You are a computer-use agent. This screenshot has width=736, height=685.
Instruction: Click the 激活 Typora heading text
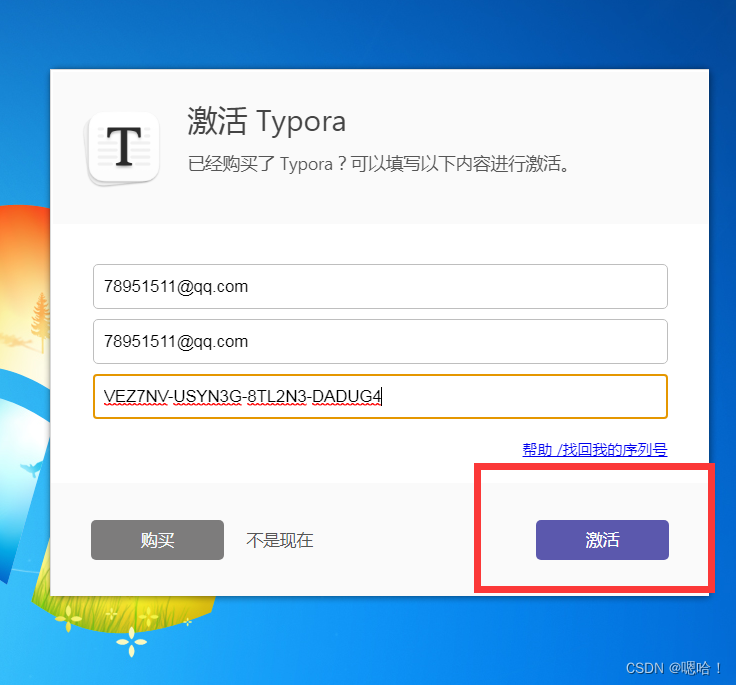pos(267,121)
